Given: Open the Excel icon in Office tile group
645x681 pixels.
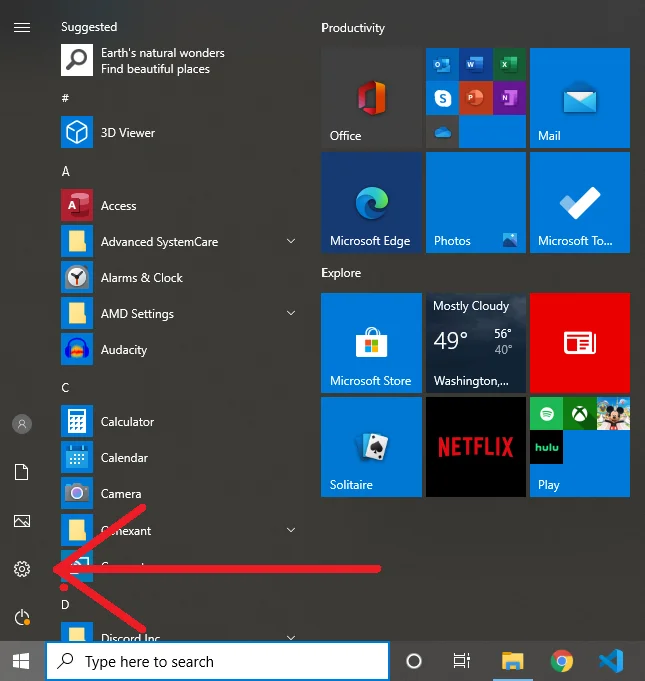Looking at the screenshot, I should point(509,65).
